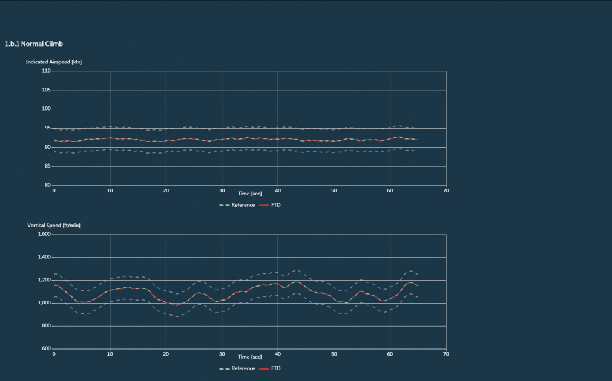
Task: Toggle Reference series in the airspeed chart legend
Action: point(237,205)
